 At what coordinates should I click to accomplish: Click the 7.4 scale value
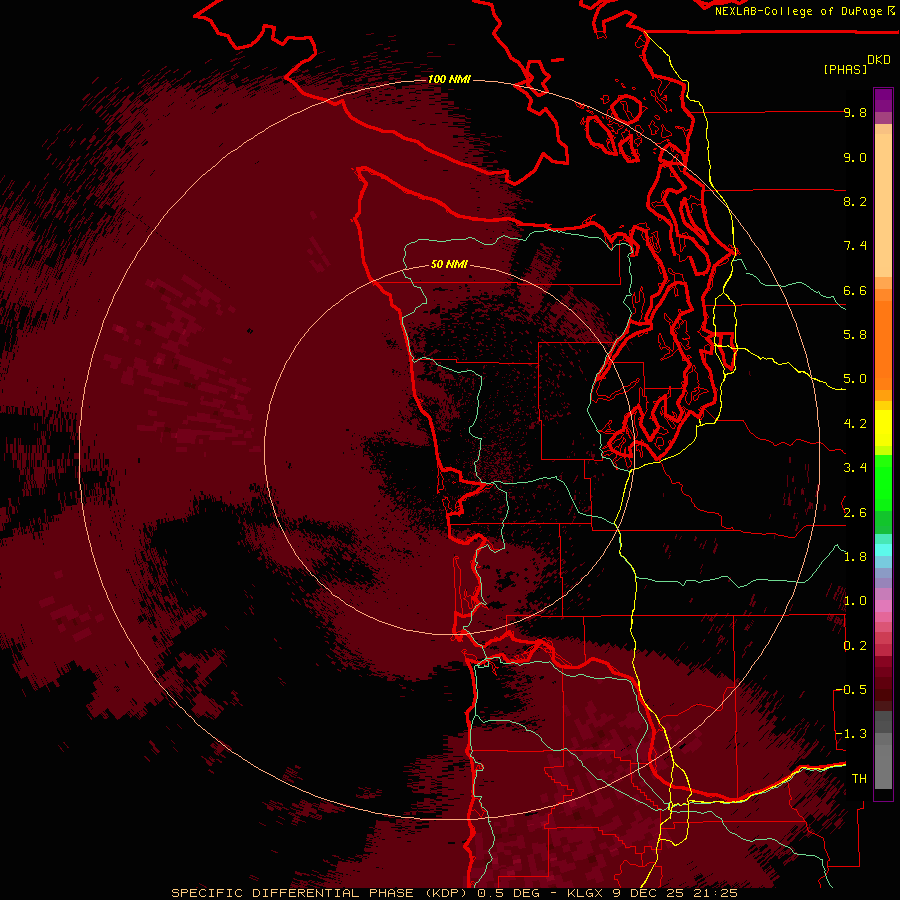[x=855, y=246]
